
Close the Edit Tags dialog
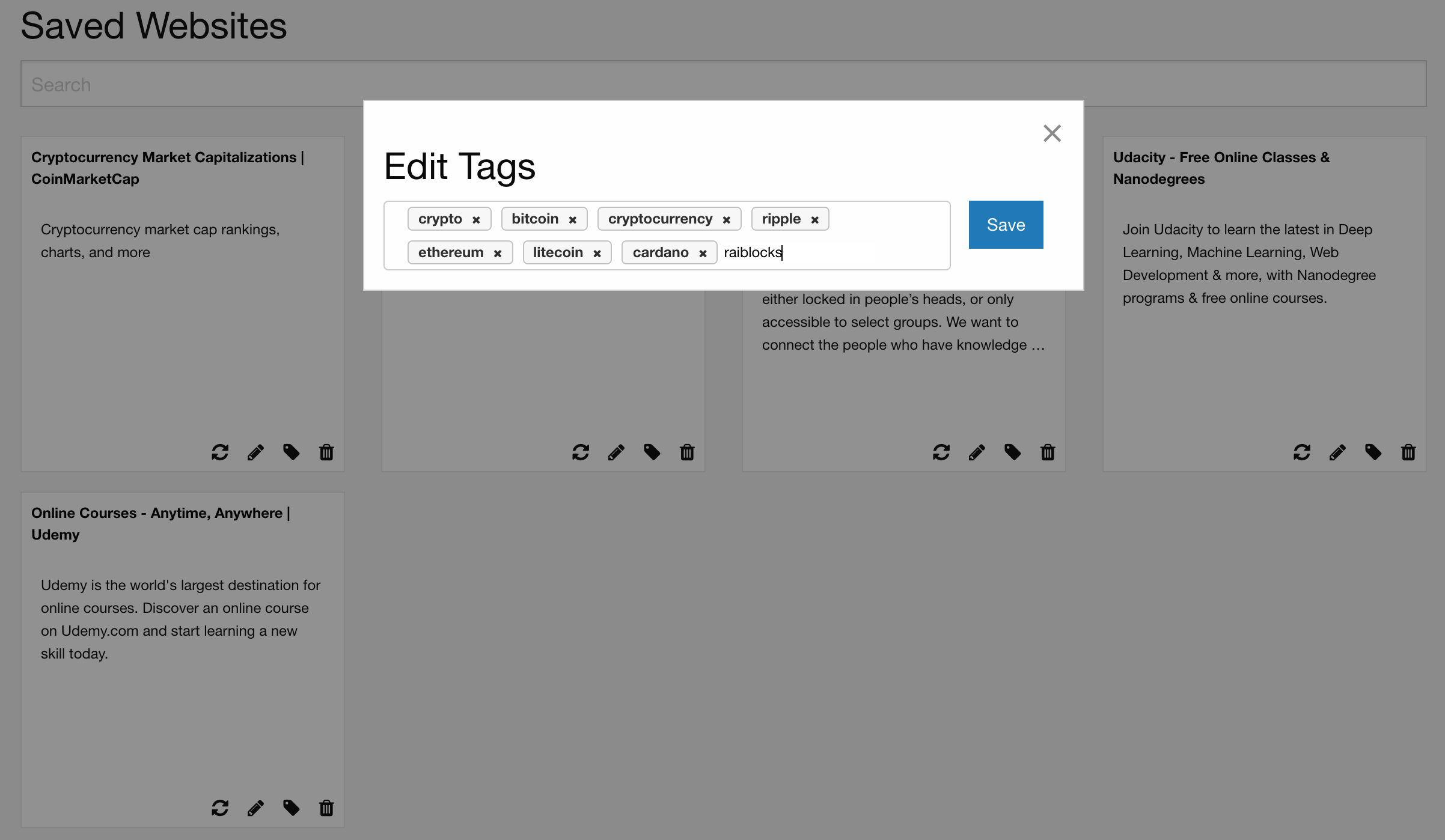(1052, 133)
